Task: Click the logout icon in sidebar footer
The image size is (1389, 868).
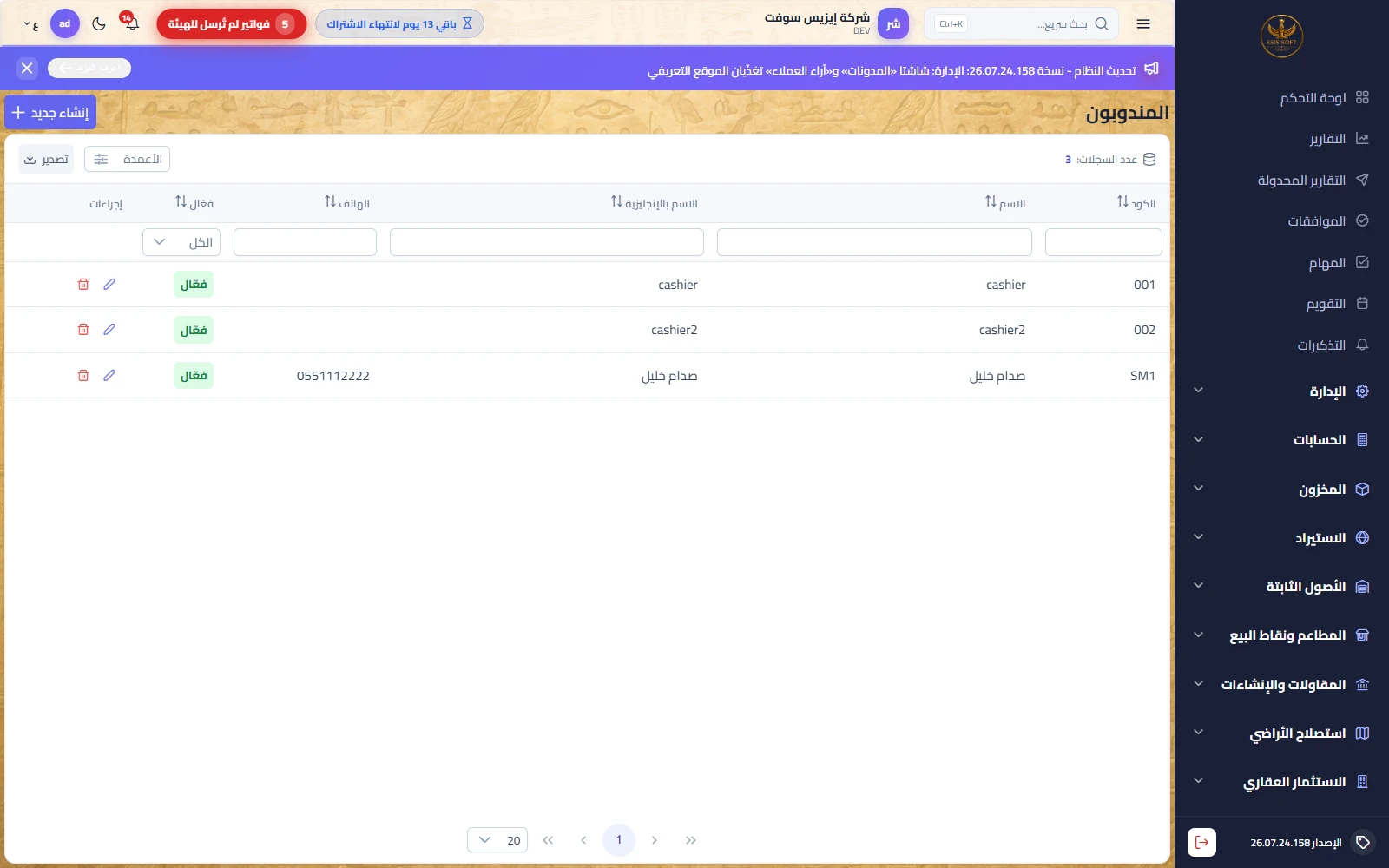Action: click(x=1201, y=842)
